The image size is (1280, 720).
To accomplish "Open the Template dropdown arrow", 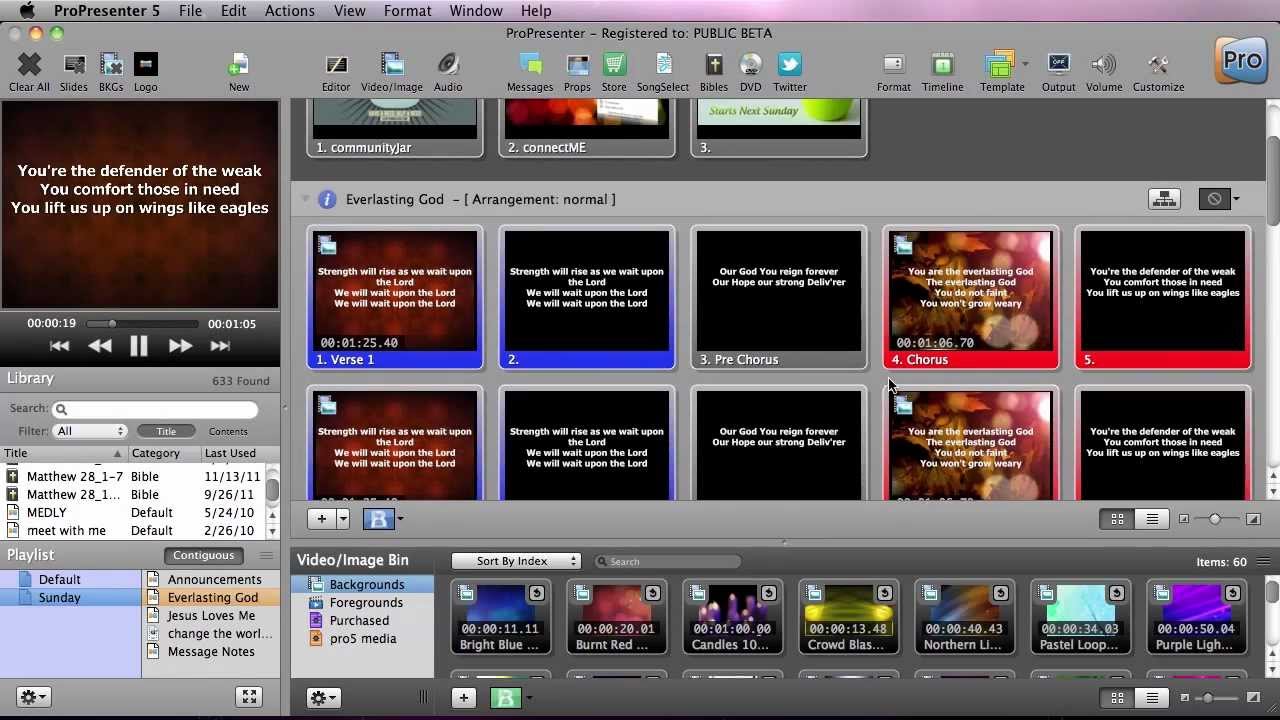I will (1025, 64).
